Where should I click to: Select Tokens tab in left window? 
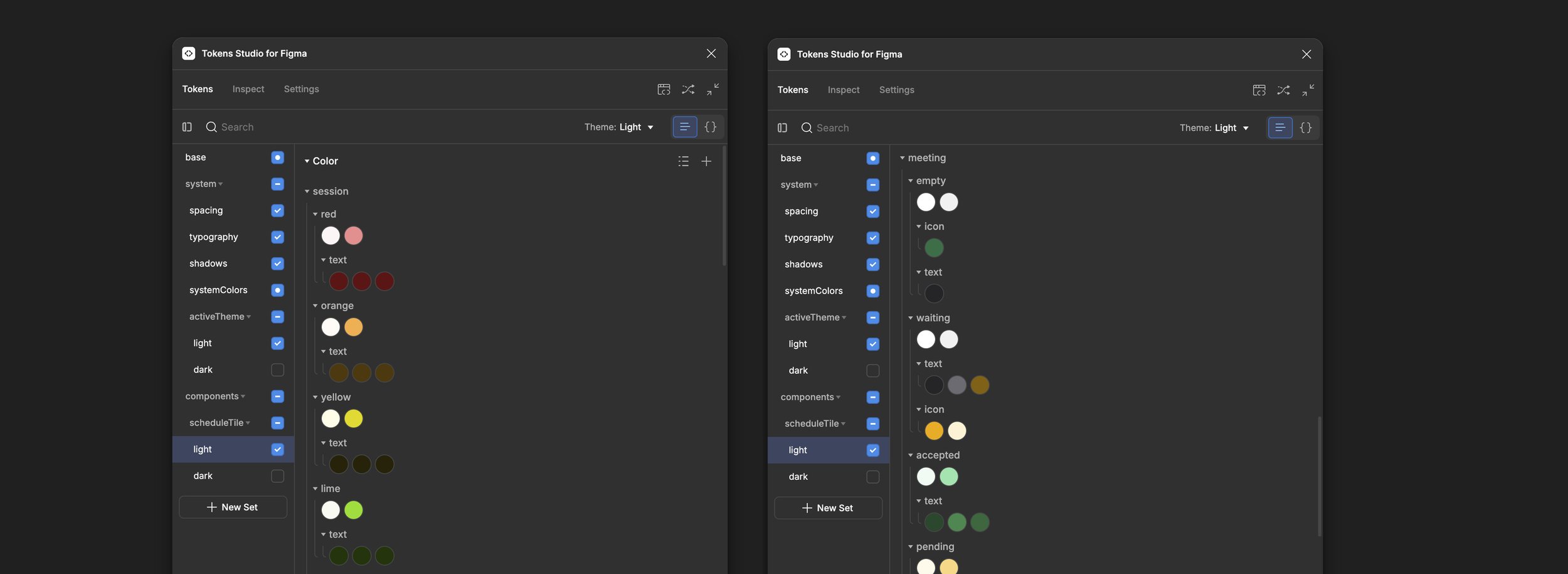[198, 89]
